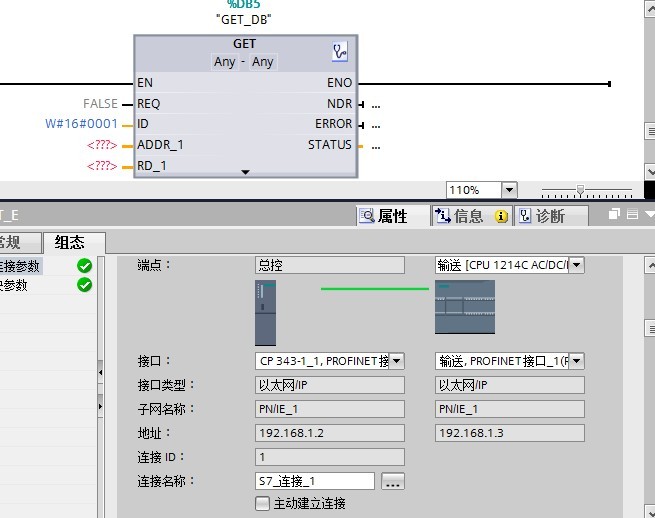The image size is (655, 518).
Task: Click the 连接 ID field
Action: [330, 457]
